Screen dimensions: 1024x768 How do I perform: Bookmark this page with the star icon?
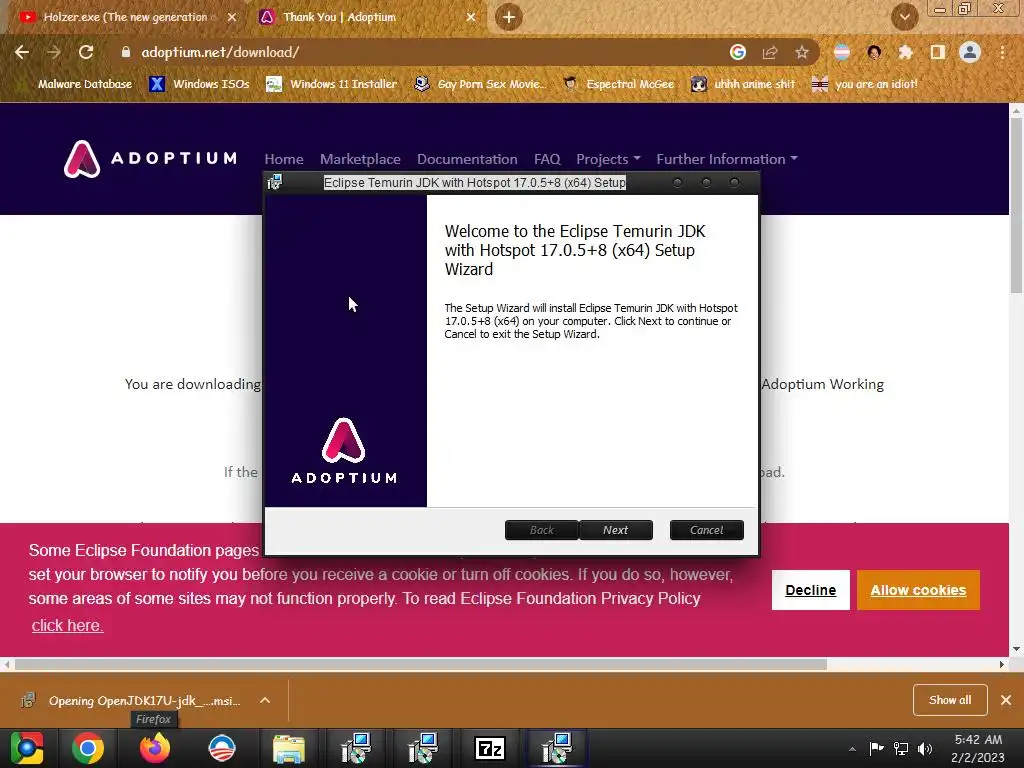click(x=802, y=52)
